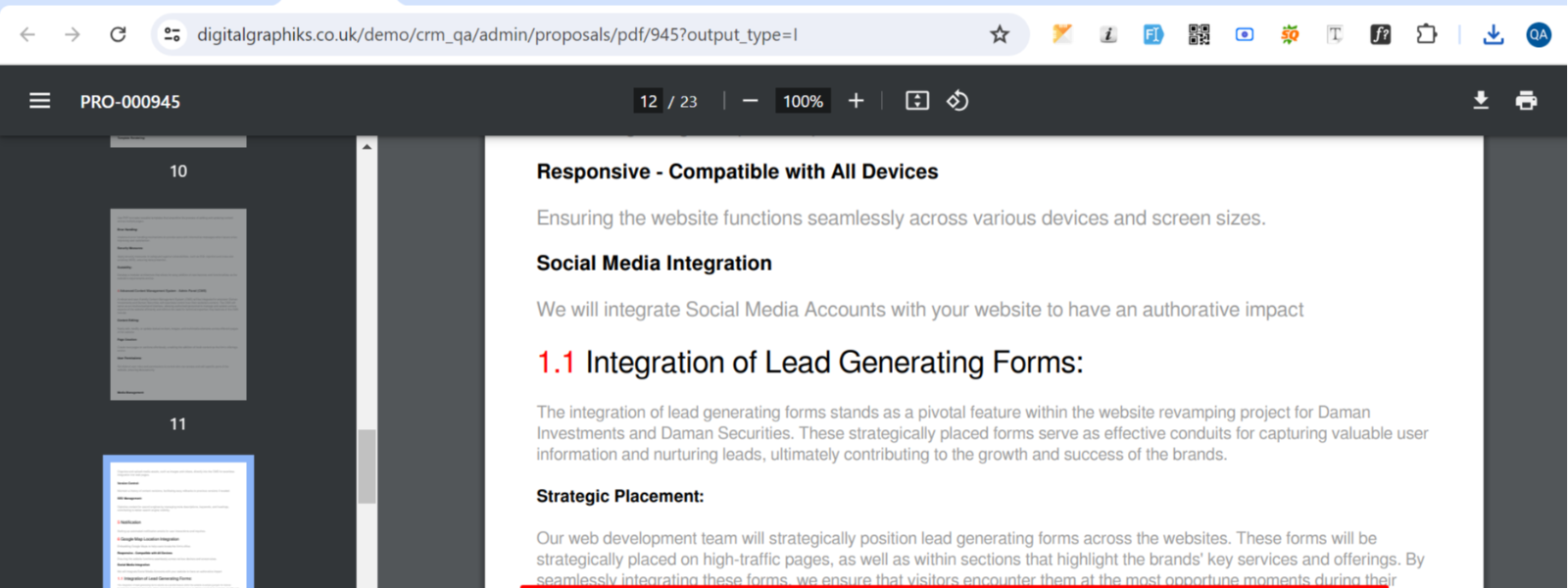Click the sidebar scroll up arrow

coord(367,147)
